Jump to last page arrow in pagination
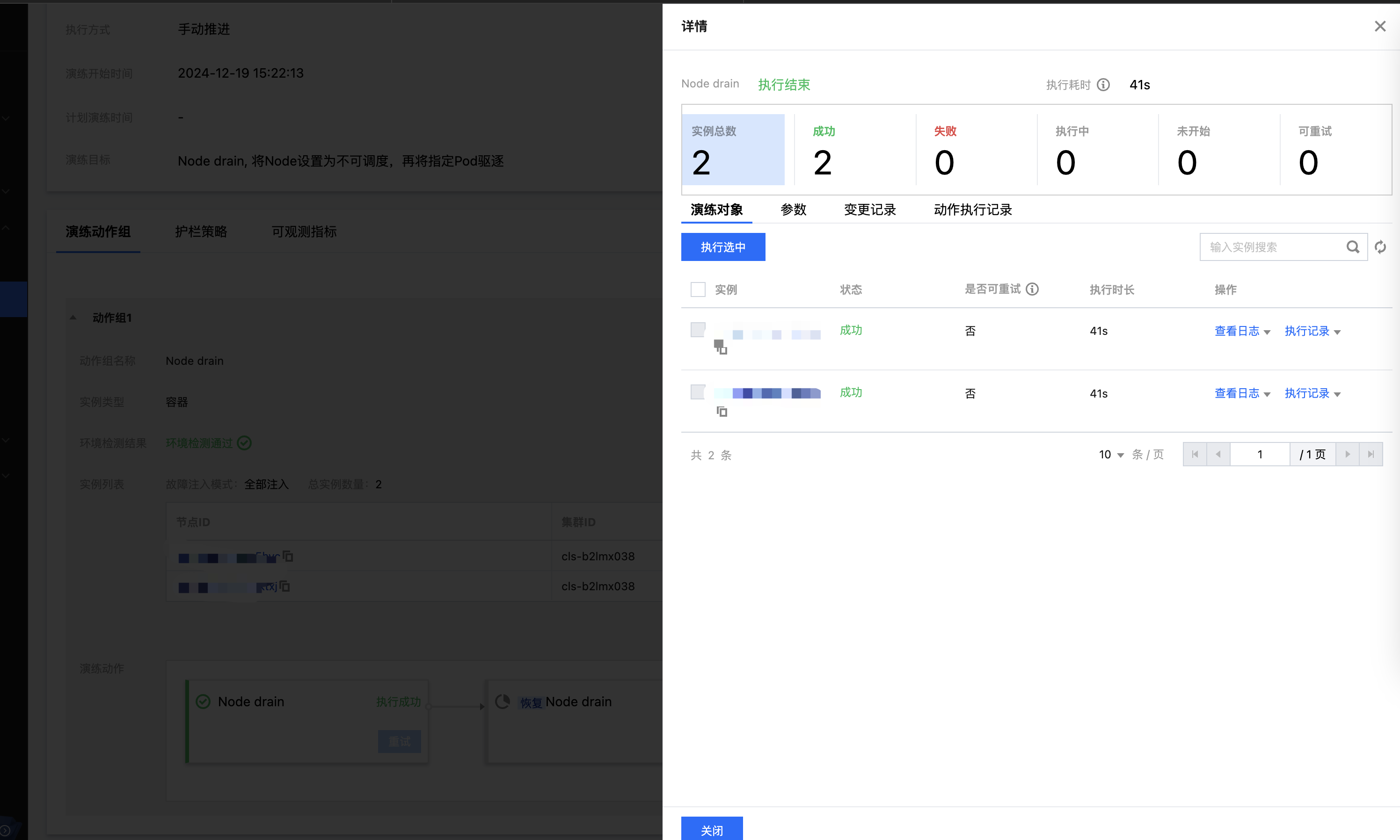1400x840 pixels. pyautogui.click(x=1371, y=454)
